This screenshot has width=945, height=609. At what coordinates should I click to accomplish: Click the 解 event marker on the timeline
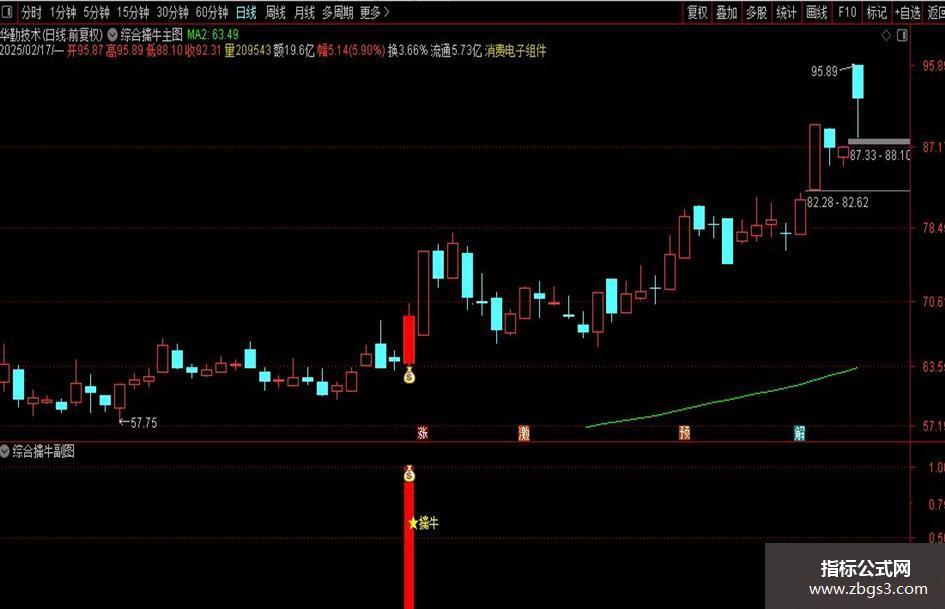(800, 432)
